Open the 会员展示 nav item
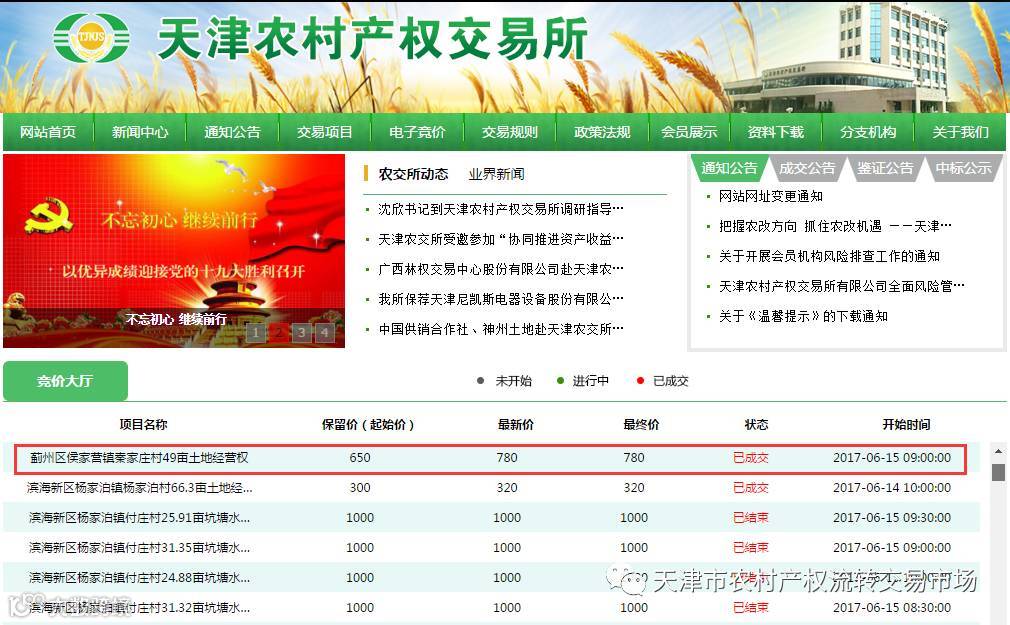This screenshot has width=1010, height=625. (689, 132)
